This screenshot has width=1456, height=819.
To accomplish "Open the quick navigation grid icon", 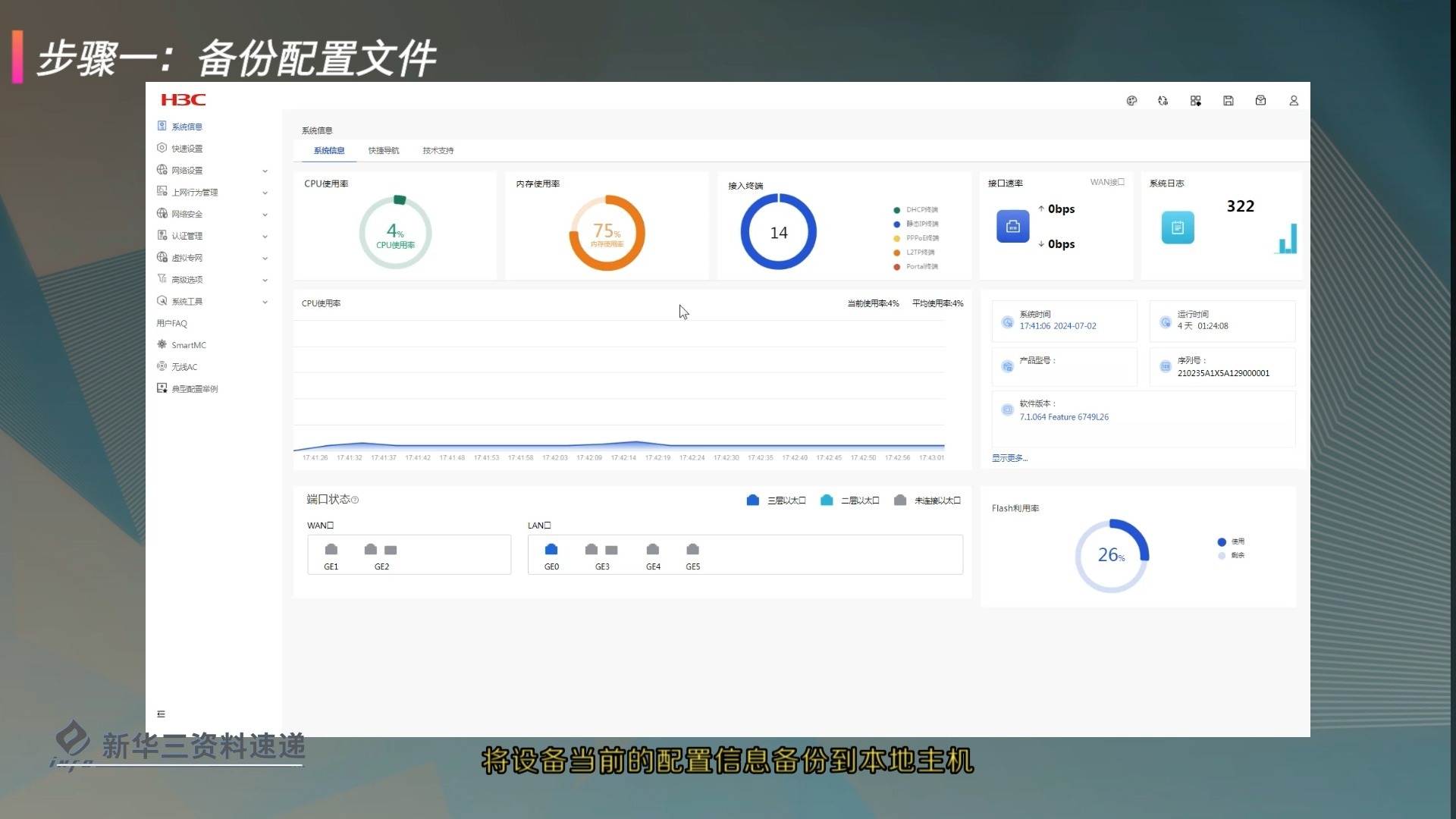I will (x=1196, y=100).
